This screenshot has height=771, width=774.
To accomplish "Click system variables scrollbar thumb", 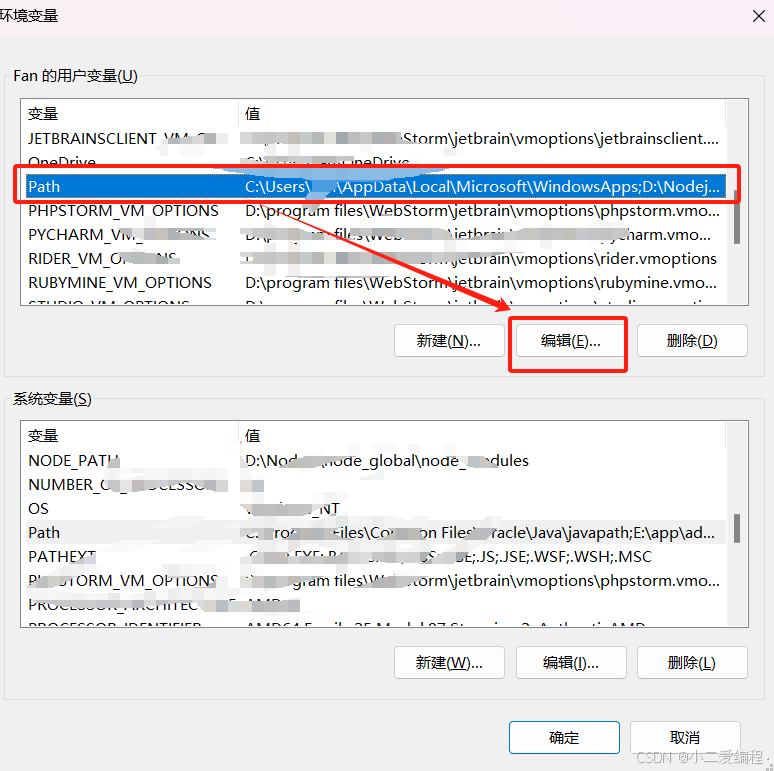I will tap(736, 529).
